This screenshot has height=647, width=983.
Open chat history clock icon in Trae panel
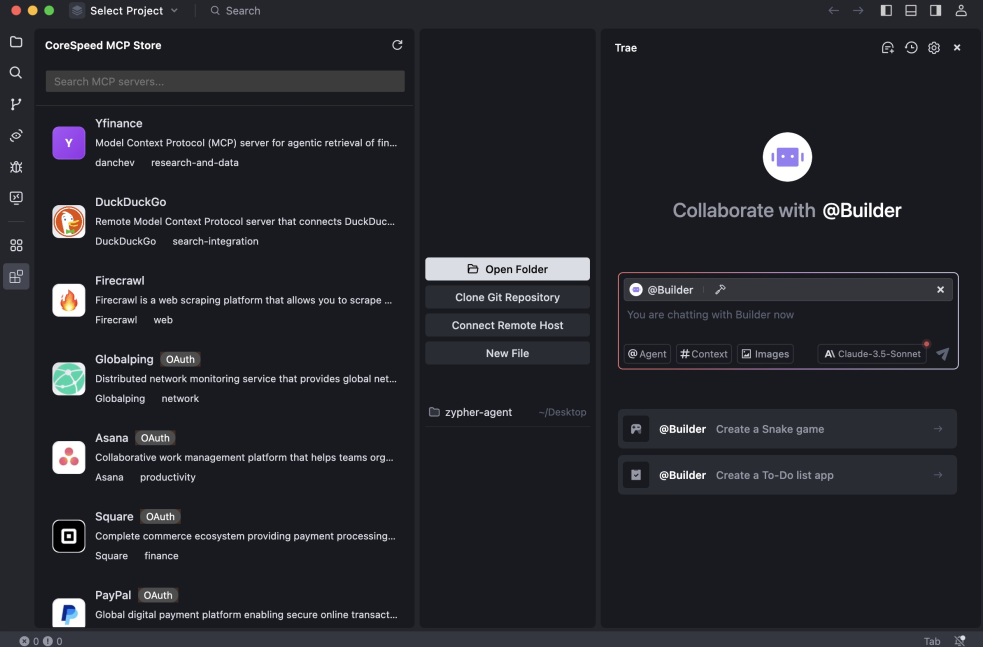(x=911, y=48)
